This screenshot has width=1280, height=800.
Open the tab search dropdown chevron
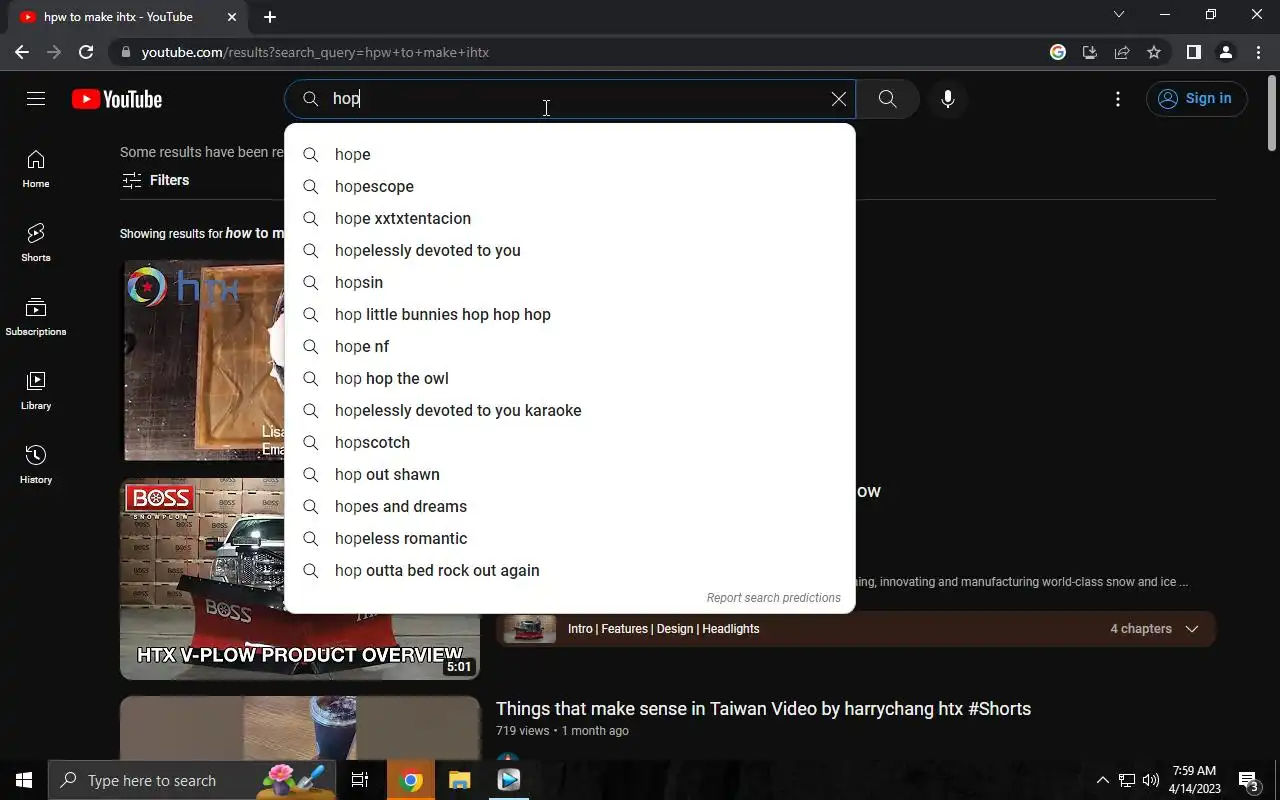click(1119, 15)
